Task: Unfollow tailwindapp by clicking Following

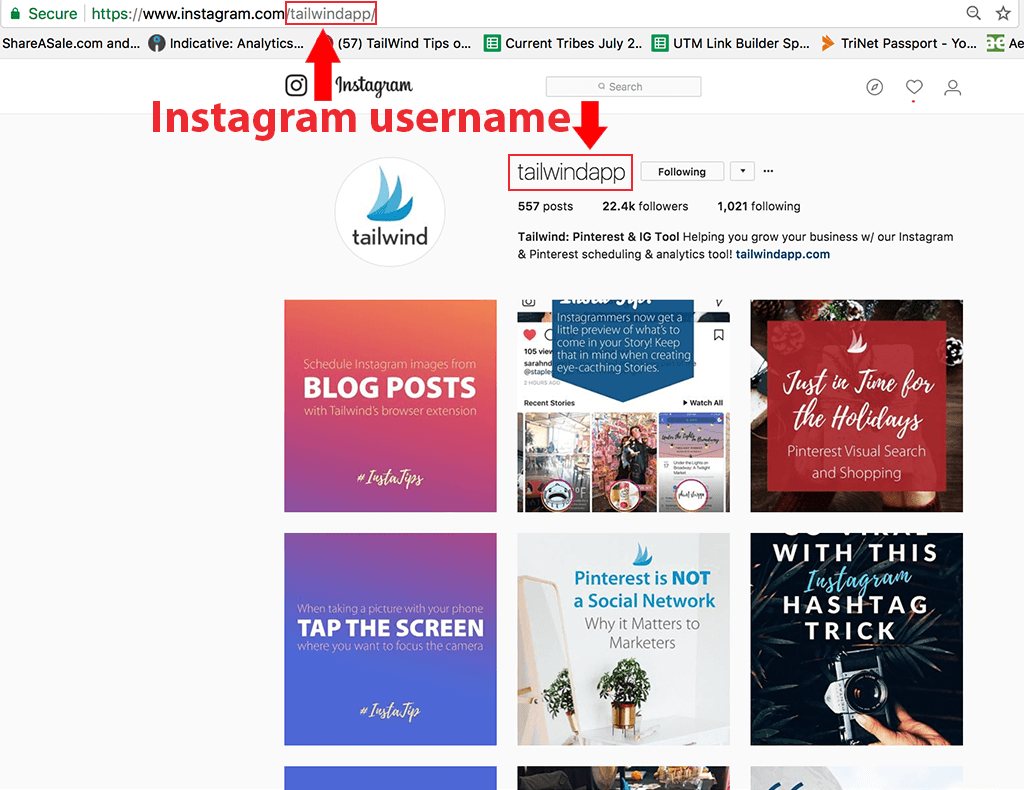Action: (x=681, y=171)
